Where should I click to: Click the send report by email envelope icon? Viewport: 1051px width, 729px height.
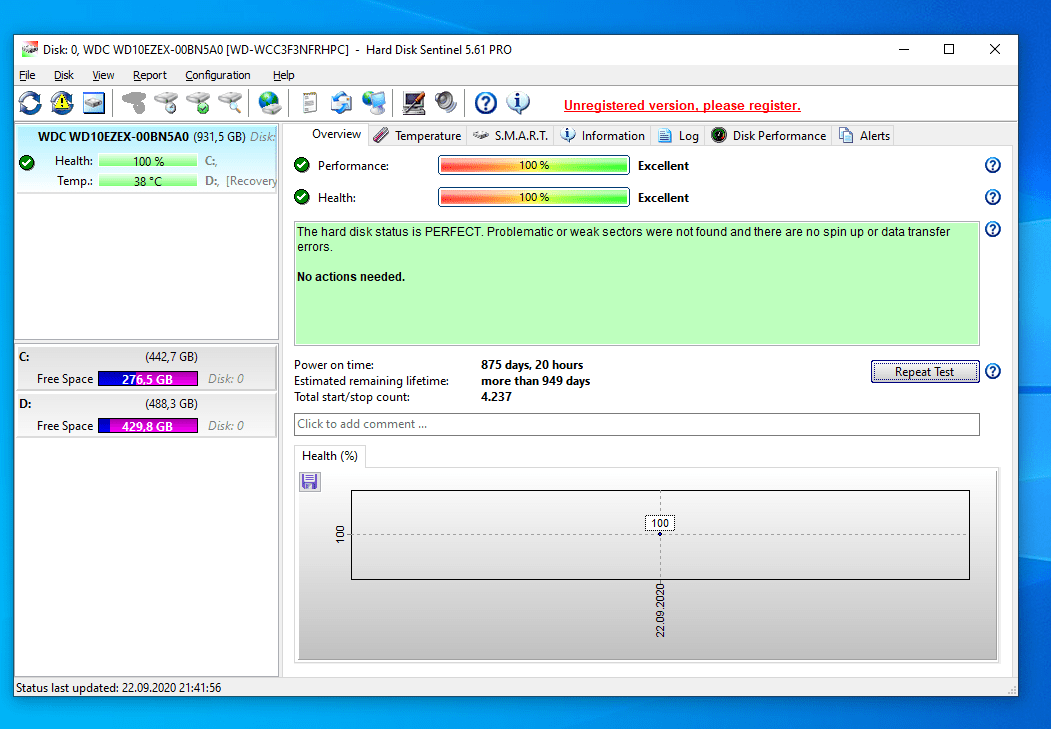coord(341,103)
